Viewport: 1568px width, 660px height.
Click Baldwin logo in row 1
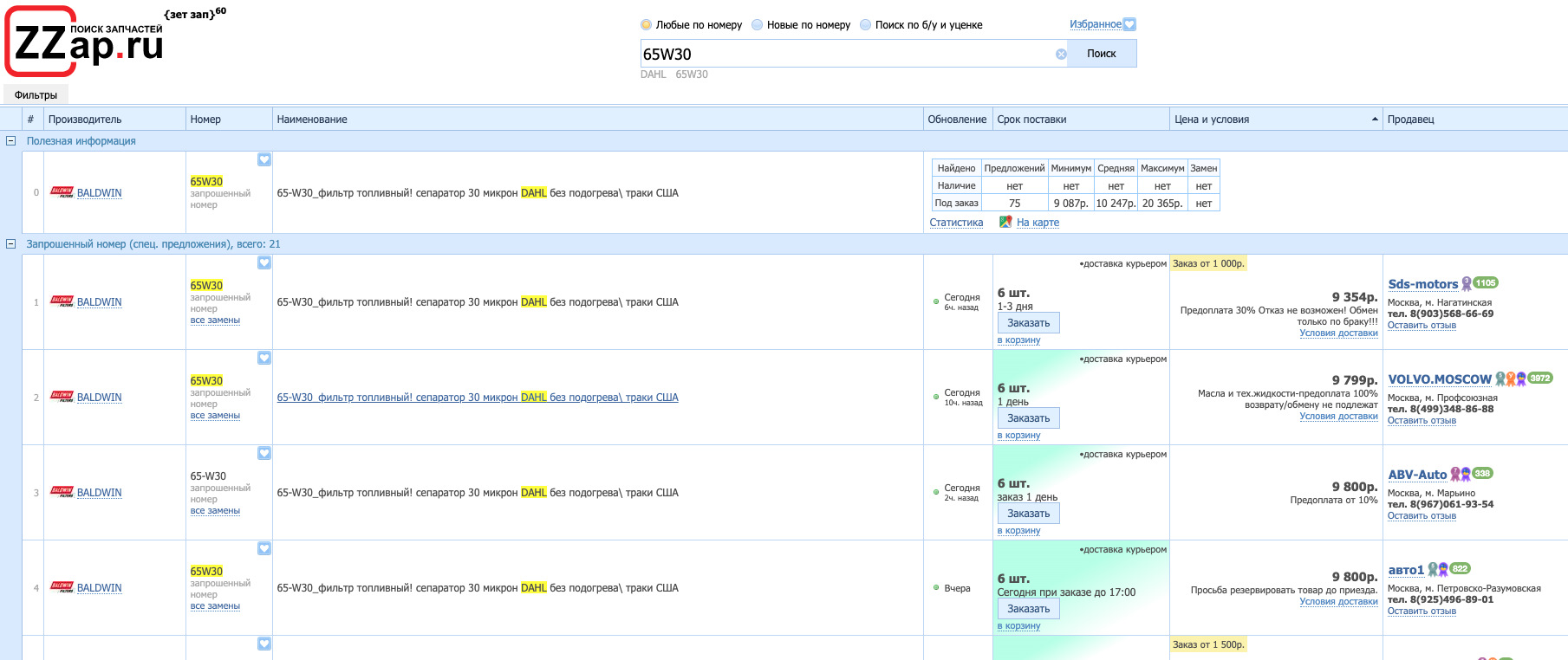pyautogui.click(x=62, y=301)
